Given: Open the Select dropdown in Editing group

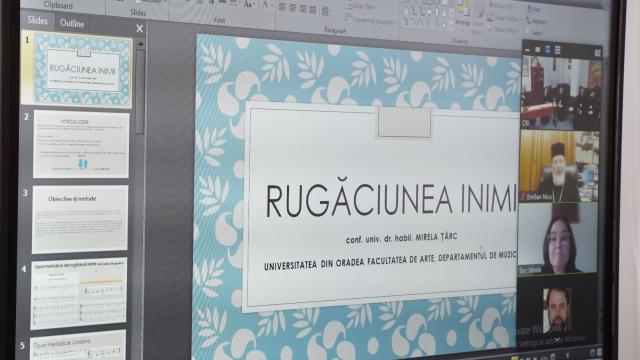Looking at the screenshot, I should tap(535, 33).
